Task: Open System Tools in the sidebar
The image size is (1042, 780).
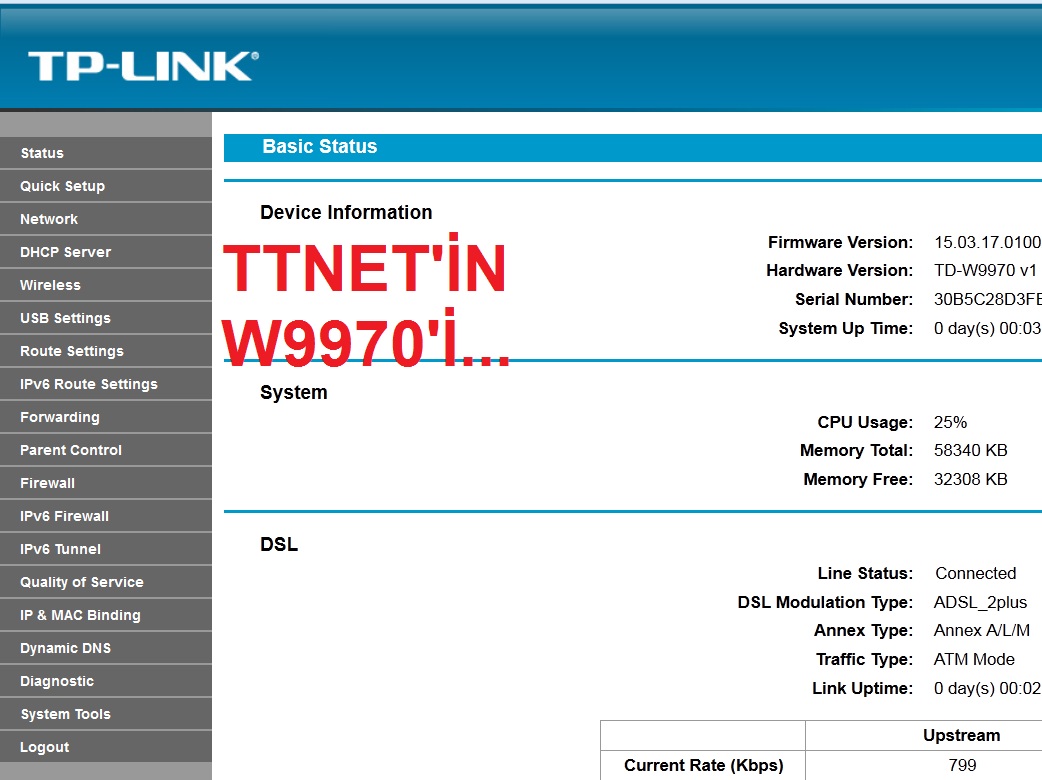Action: tap(106, 714)
